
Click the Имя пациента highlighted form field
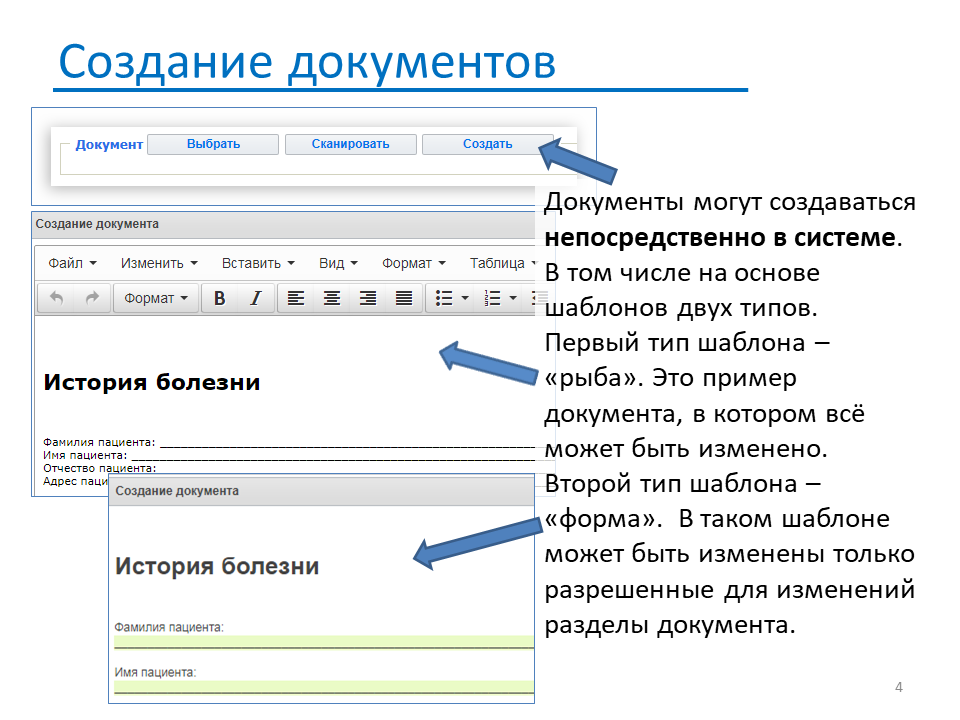coord(324,687)
